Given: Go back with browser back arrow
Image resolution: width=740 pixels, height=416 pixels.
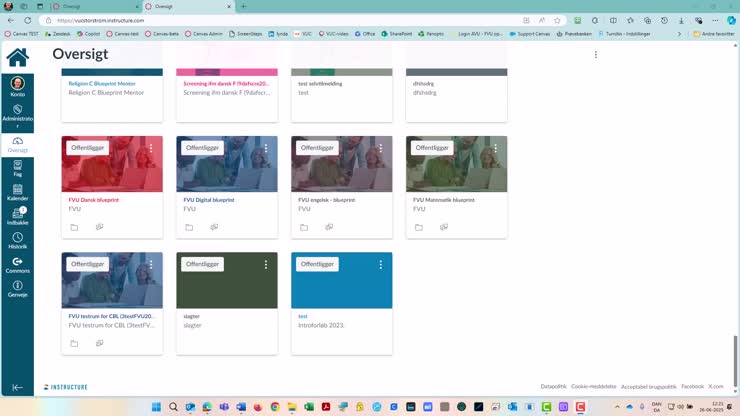Looking at the screenshot, I should pyautogui.click(x=11, y=20).
